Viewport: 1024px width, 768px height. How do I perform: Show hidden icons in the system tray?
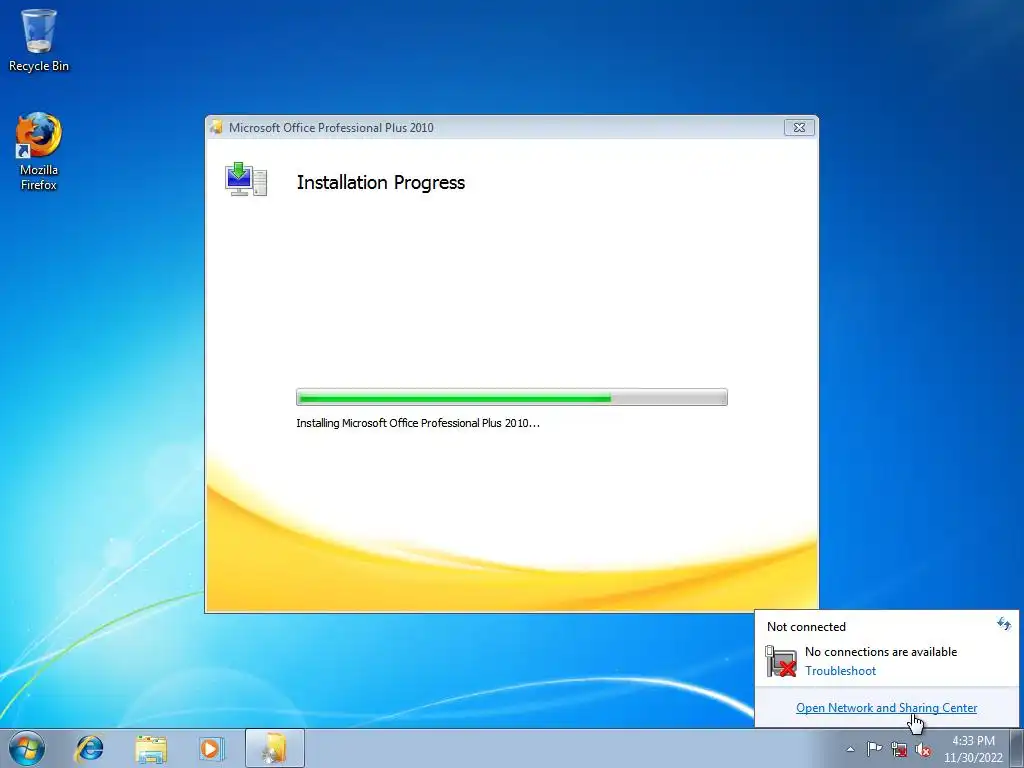pos(850,749)
